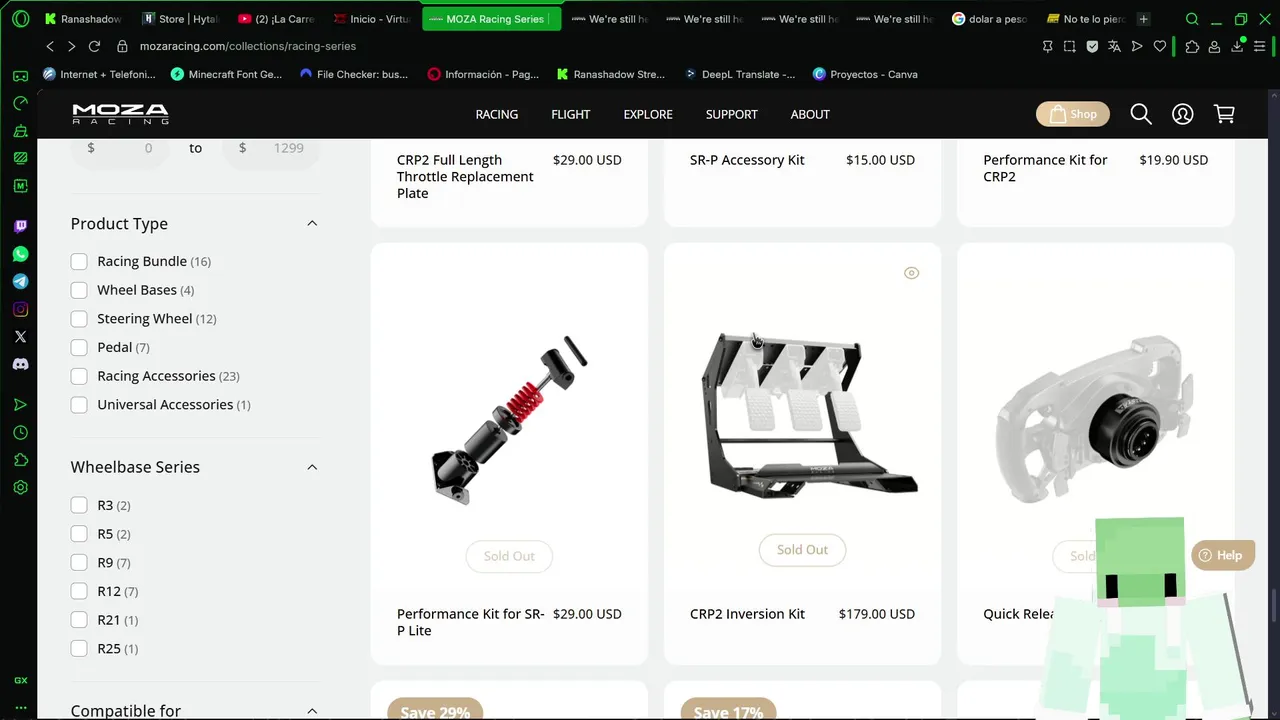
Task: Open GX Control speedometer icon in sidebar
Action: tap(20, 103)
